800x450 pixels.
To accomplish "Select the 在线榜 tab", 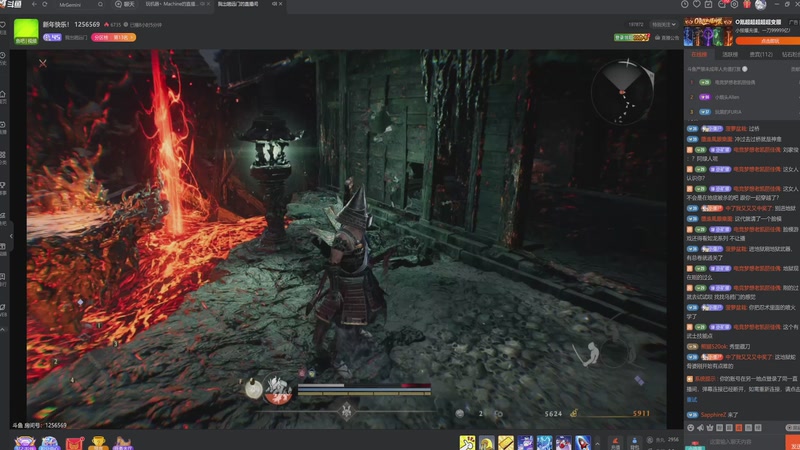I will pos(699,55).
